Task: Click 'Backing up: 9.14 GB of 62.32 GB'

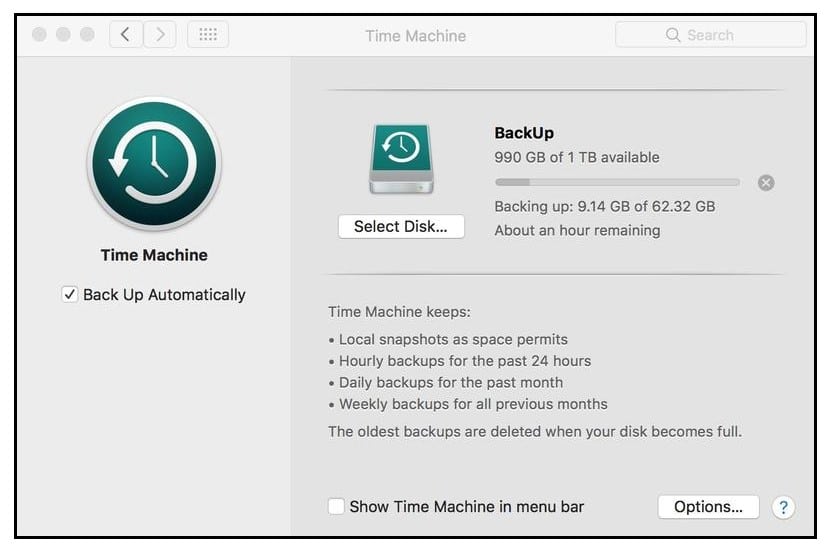Action: click(x=605, y=207)
